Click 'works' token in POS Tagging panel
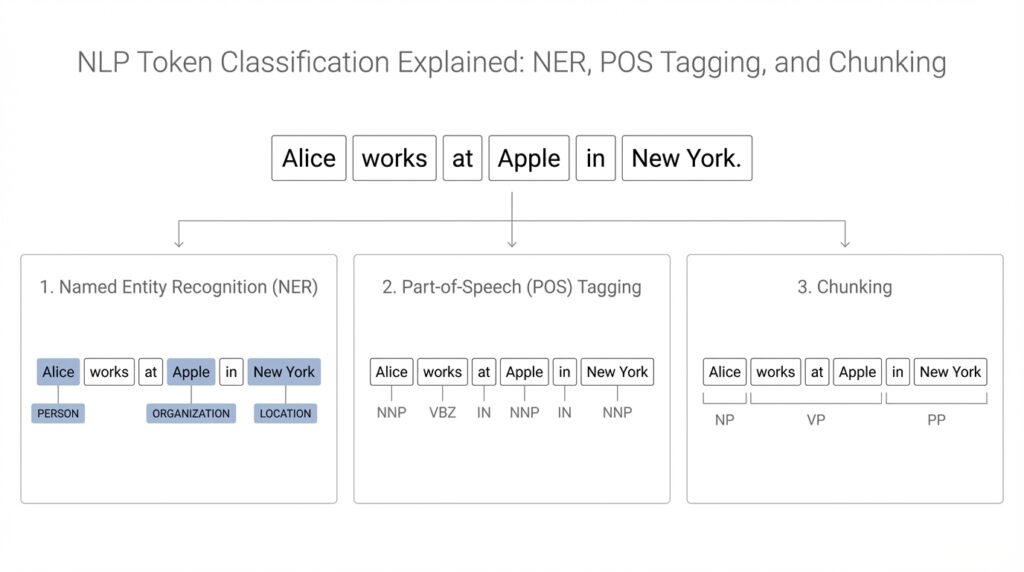 pyautogui.click(x=442, y=372)
